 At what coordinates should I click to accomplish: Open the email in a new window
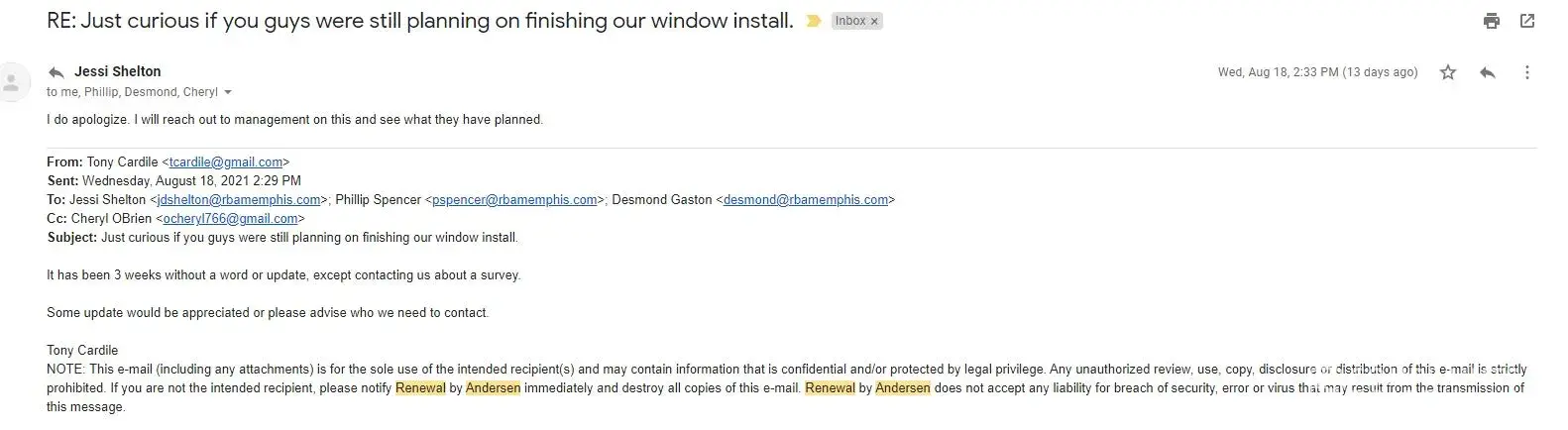pyautogui.click(x=1526, y=21)
